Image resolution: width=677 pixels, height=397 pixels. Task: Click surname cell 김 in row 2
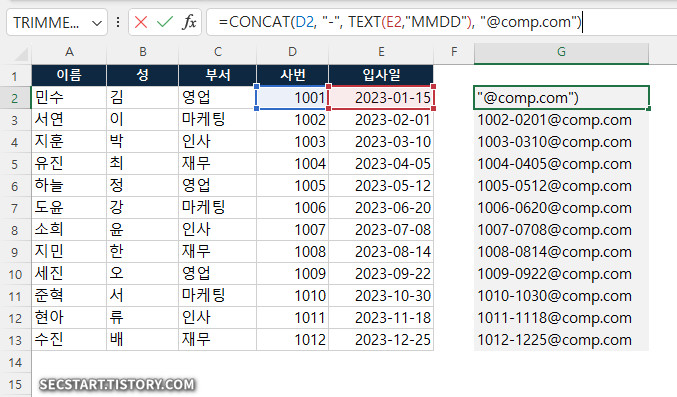pyautogui.click(x=142, y=98)
